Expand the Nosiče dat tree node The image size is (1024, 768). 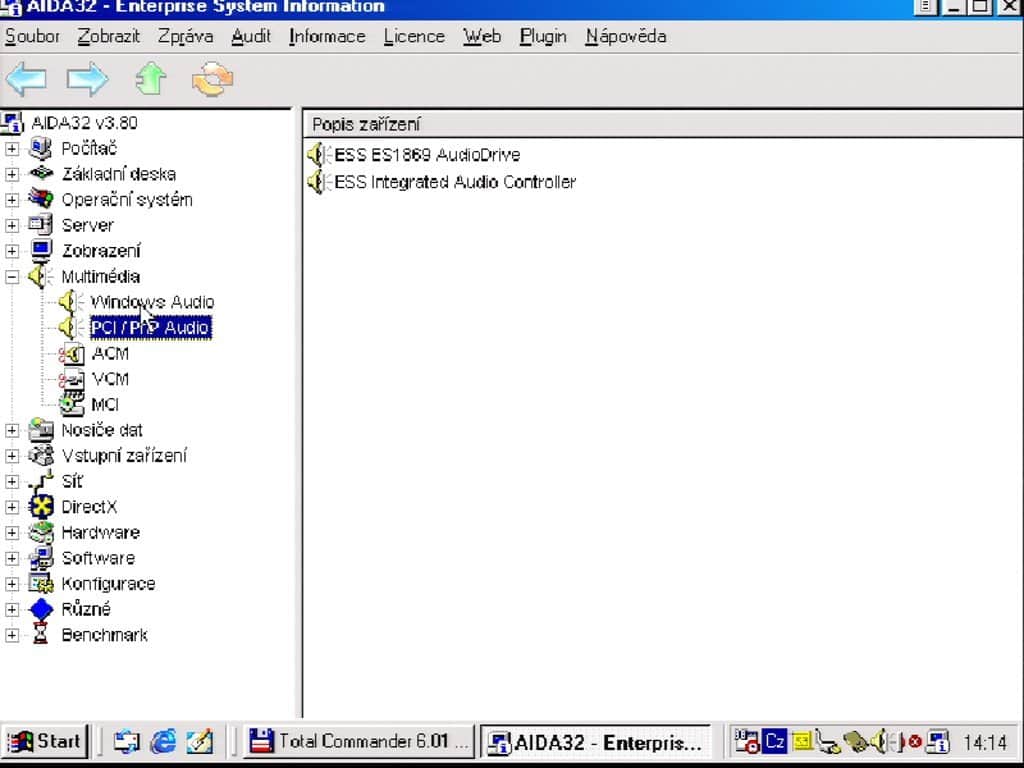tap(12, 430)
